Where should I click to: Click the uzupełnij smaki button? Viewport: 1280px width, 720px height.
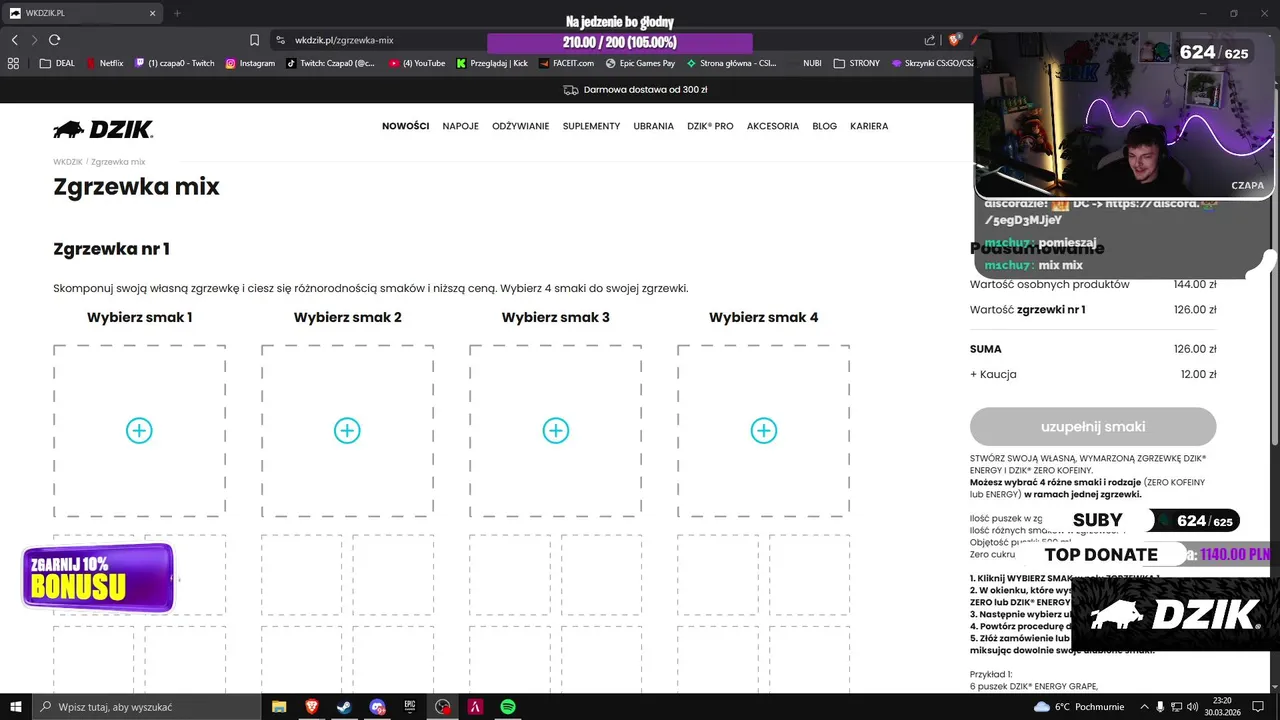point(1093,426)
